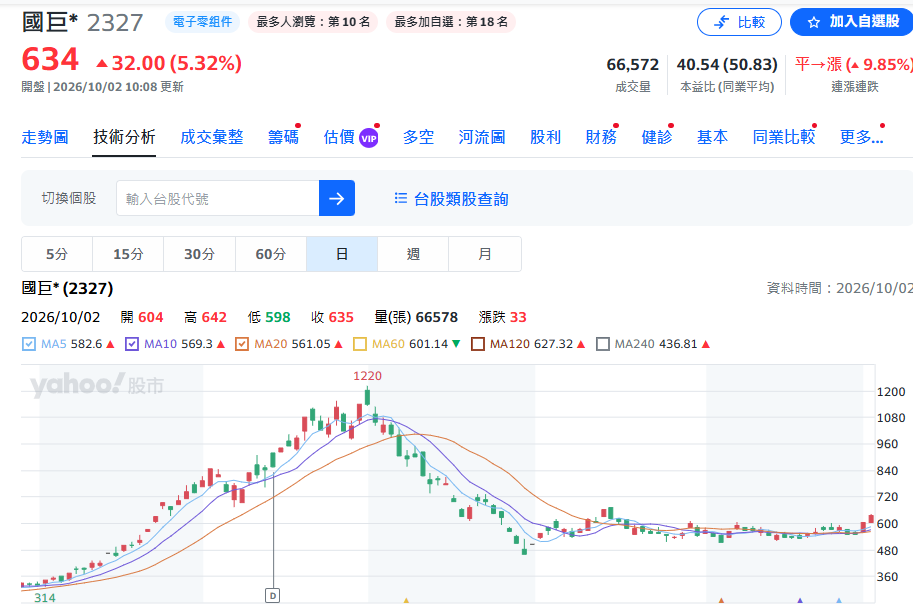Open the 台股類股查詢 link
The width and height of the screenshot is (913, 612).
(451, 199)
